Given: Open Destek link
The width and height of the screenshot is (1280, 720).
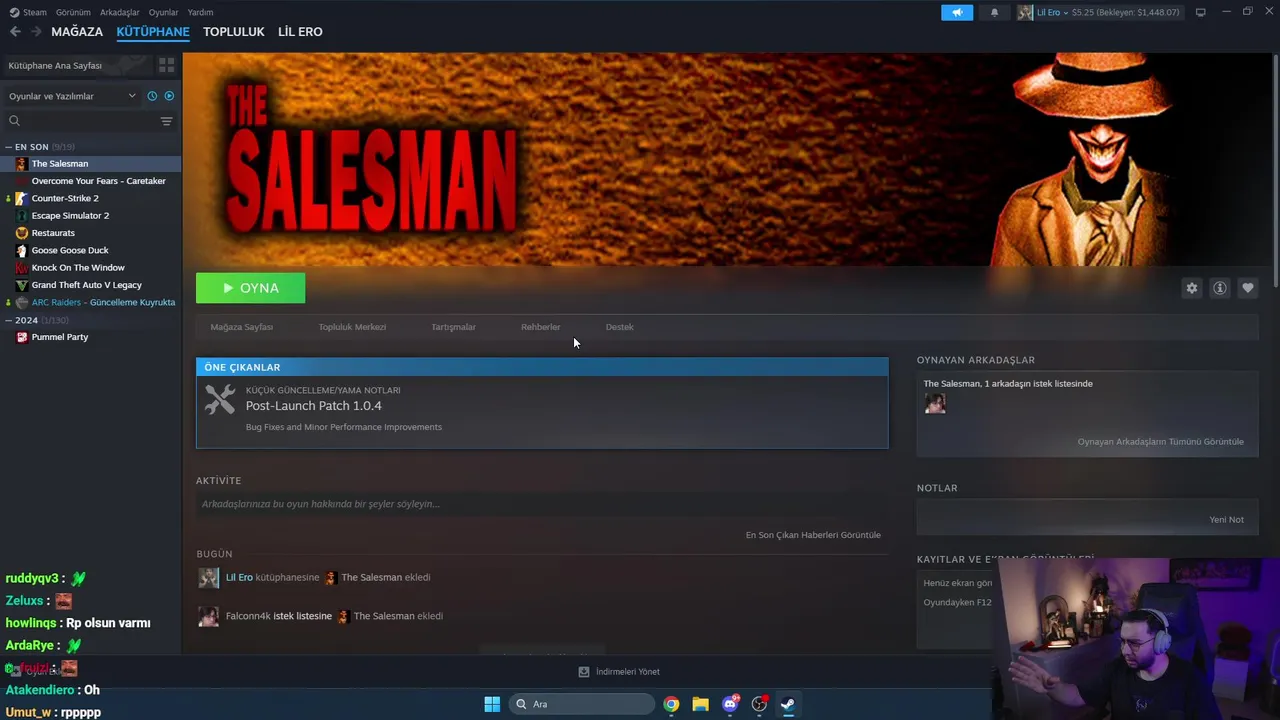Looking at the screenshot, I should 619,327.
